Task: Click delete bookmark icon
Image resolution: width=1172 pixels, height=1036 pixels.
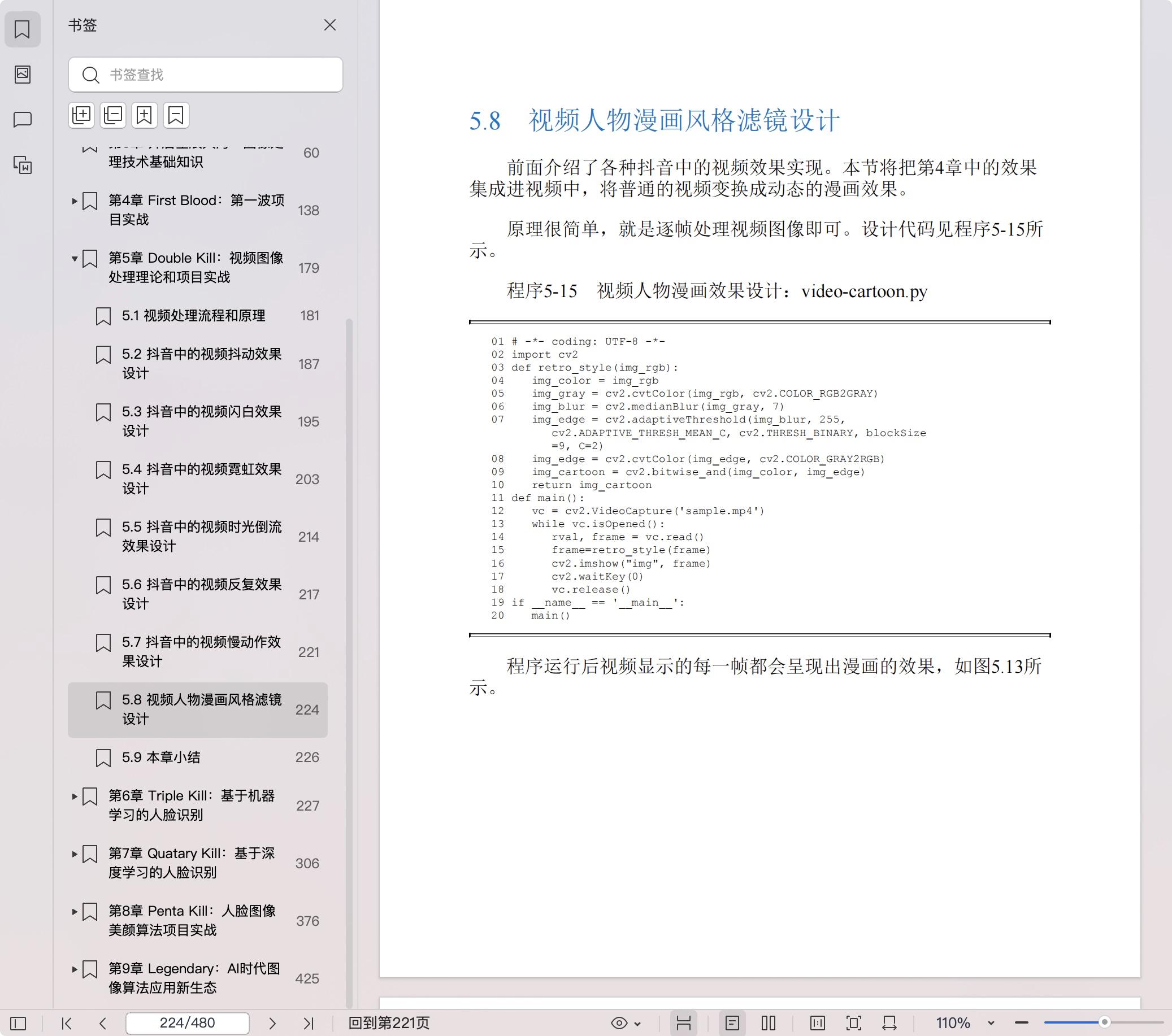Action: [x=176, y=115]
